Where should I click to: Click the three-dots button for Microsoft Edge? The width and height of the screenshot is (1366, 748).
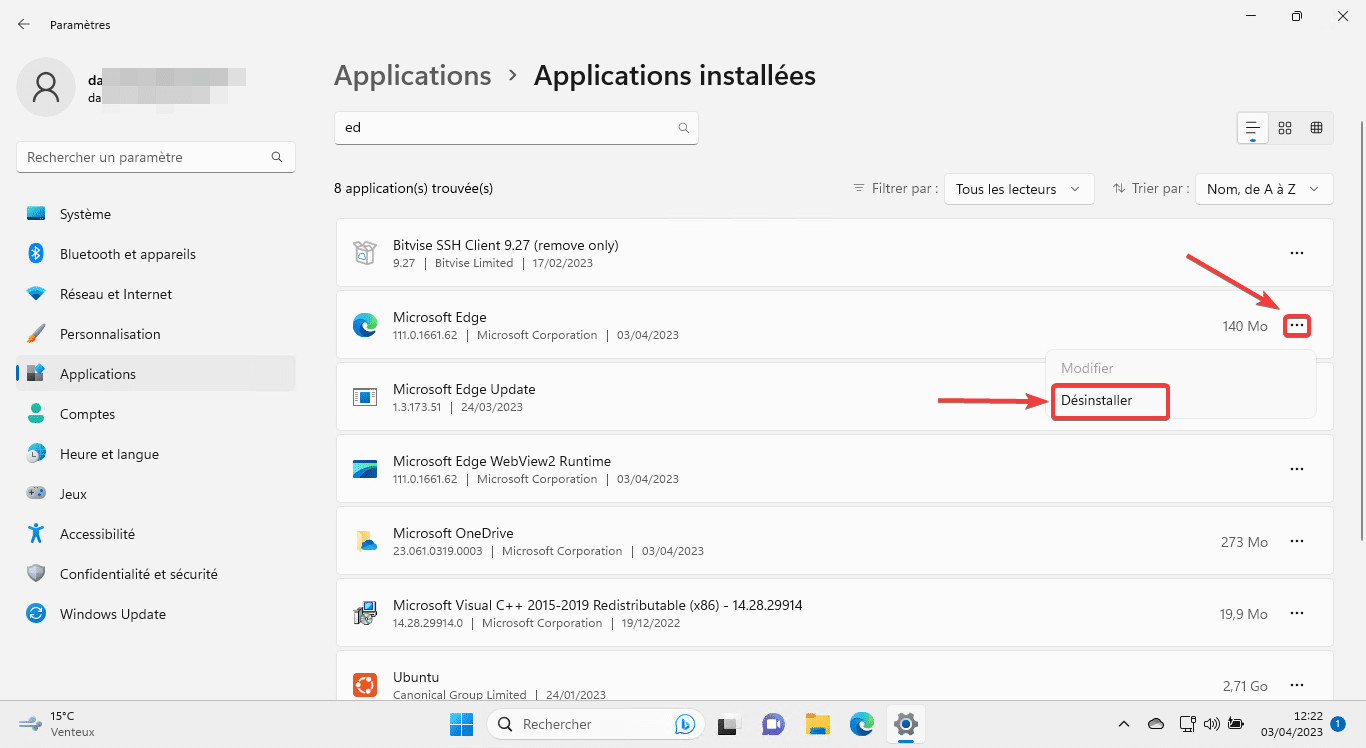point(1297,325)
